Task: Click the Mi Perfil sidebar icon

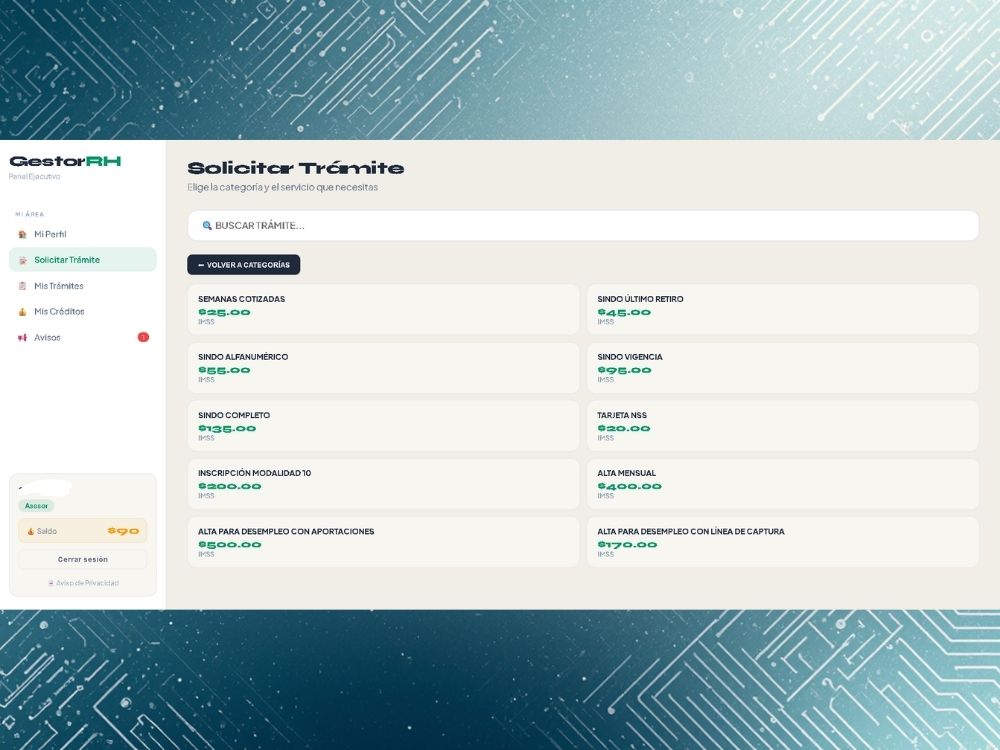Action: pos(22,235)
